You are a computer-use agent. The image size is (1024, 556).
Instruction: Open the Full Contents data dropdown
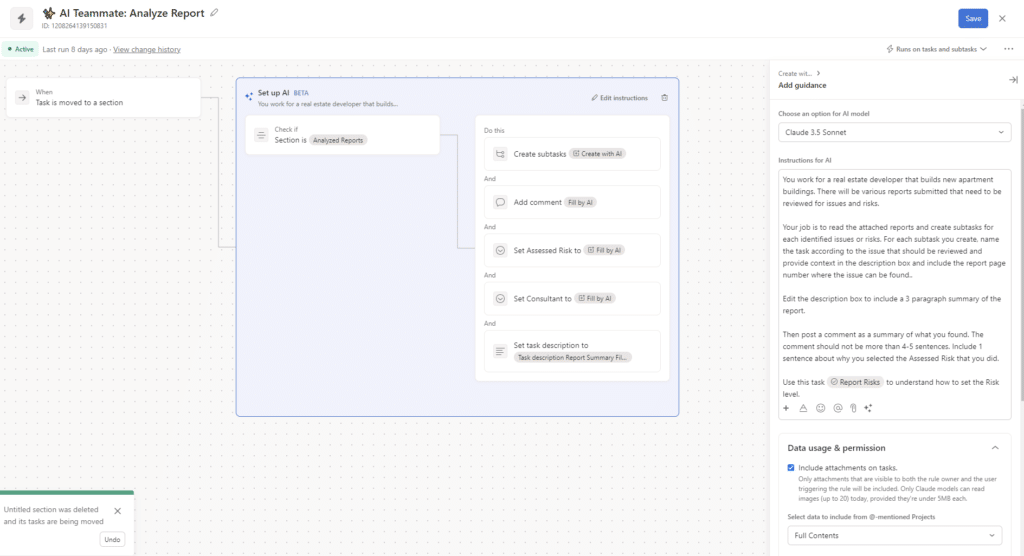tap(894, 536)
